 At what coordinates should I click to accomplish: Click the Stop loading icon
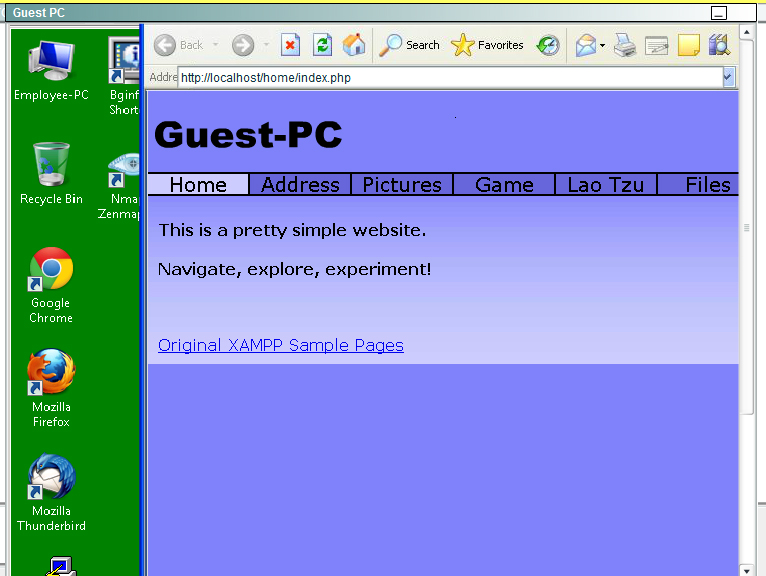coord(290,45)
